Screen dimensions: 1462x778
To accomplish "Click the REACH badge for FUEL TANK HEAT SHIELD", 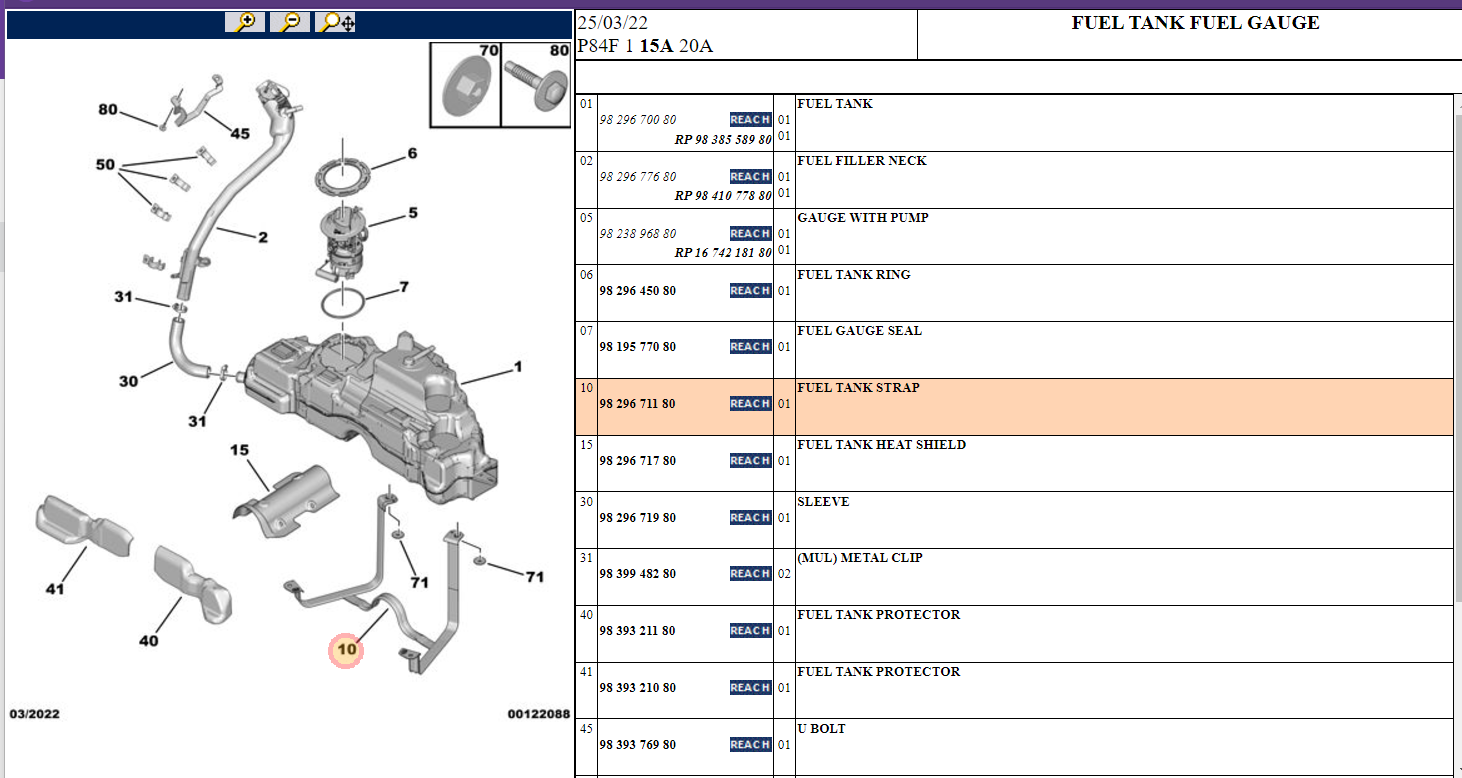I will click(x=750, y=461).
